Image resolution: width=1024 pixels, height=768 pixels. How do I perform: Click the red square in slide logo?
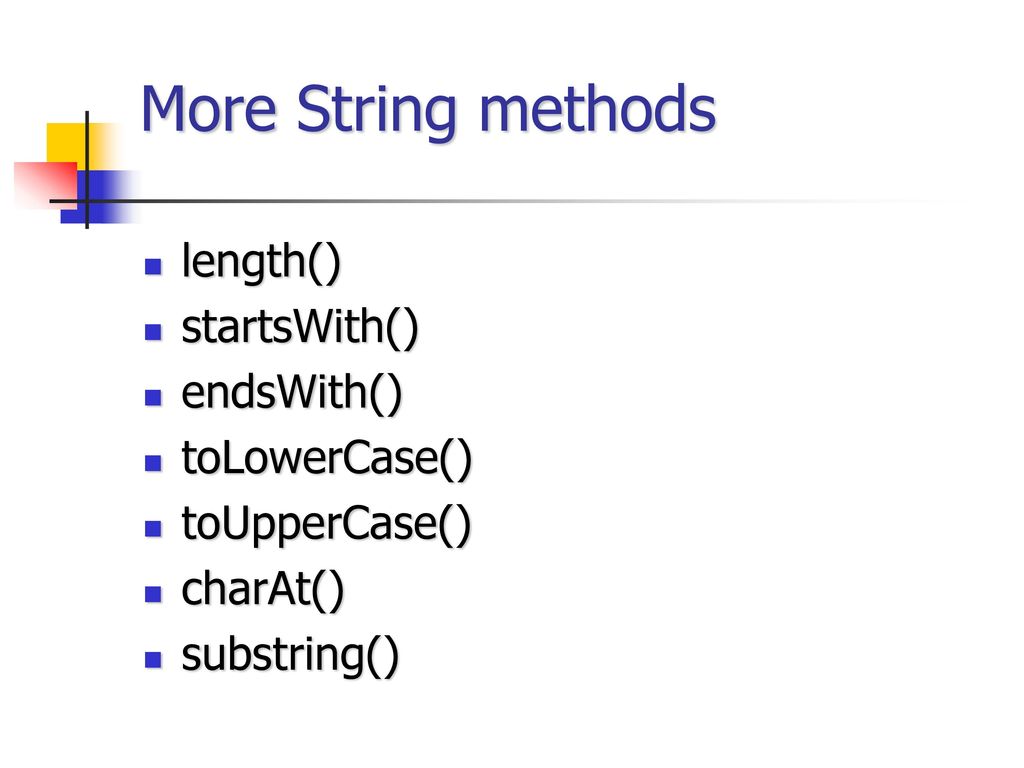(x=46, y=185)
